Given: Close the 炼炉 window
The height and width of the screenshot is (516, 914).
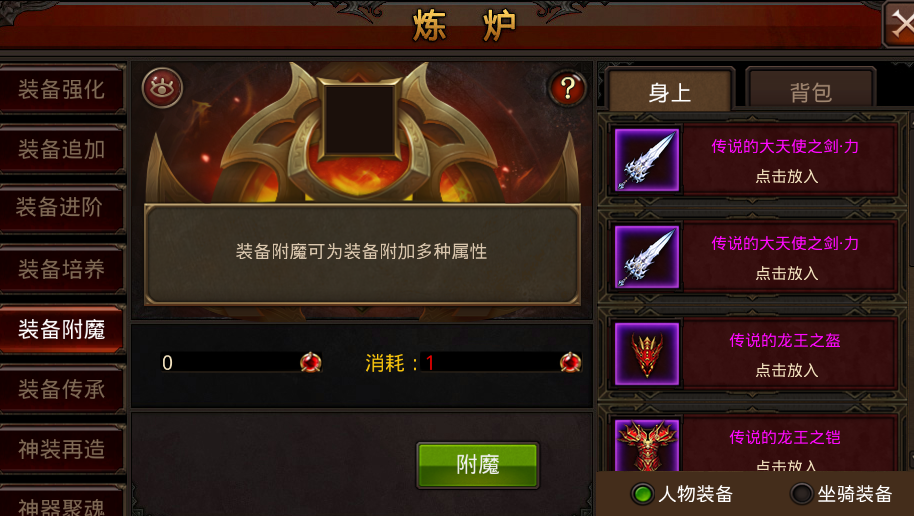Looking at the screenshot, I should point(900,24).
